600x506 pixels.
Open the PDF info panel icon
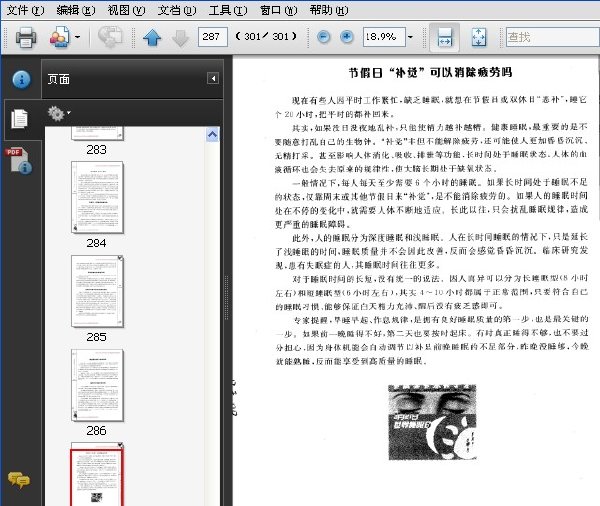coord(19,161)
